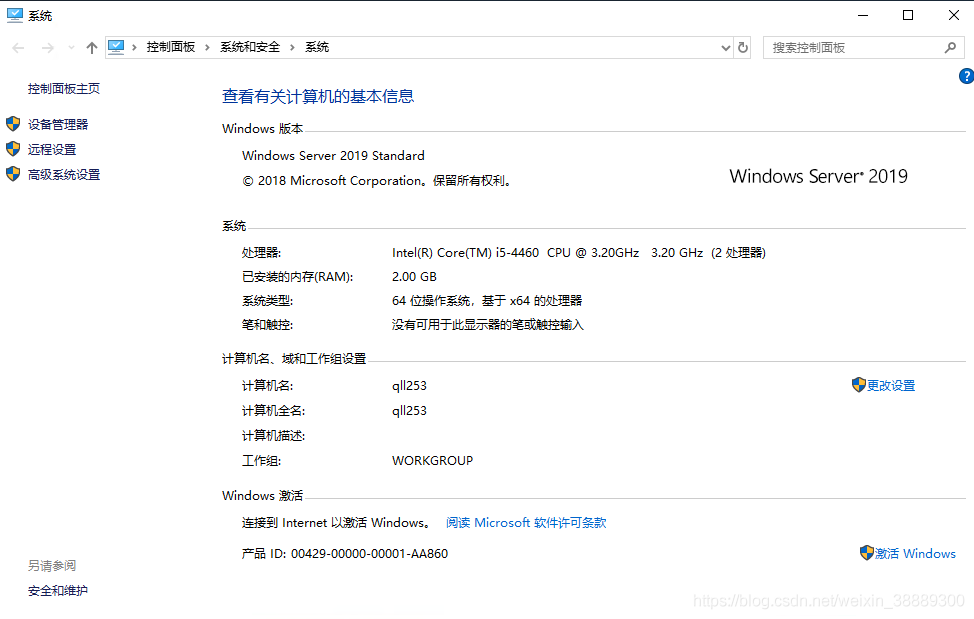Click the back navigation arrow
This screenshot has width=974, height=619.
point(18,47)
